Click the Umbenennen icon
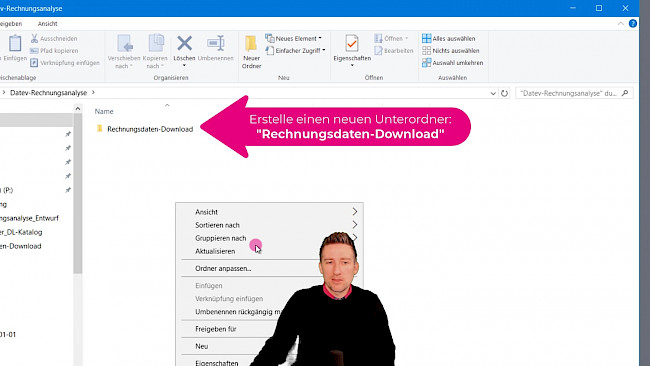Viewport: 650px width, 366px height. (x=216, y=43)
